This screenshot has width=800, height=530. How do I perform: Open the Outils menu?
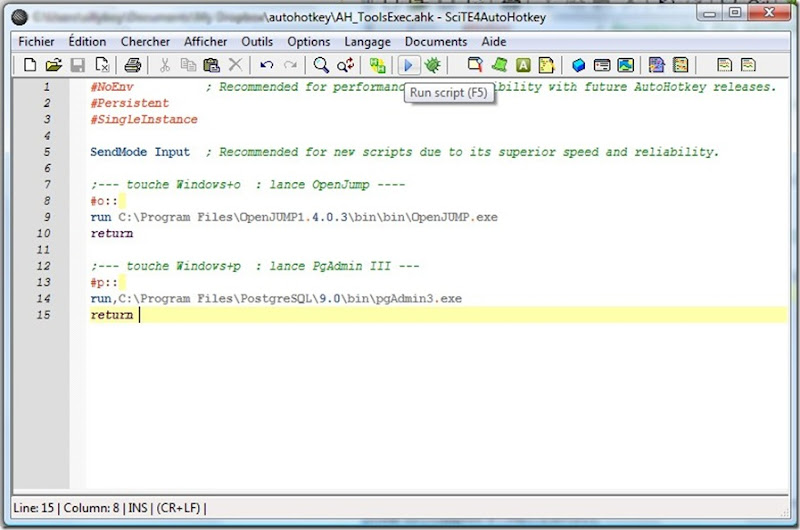[x=257, y=41]
